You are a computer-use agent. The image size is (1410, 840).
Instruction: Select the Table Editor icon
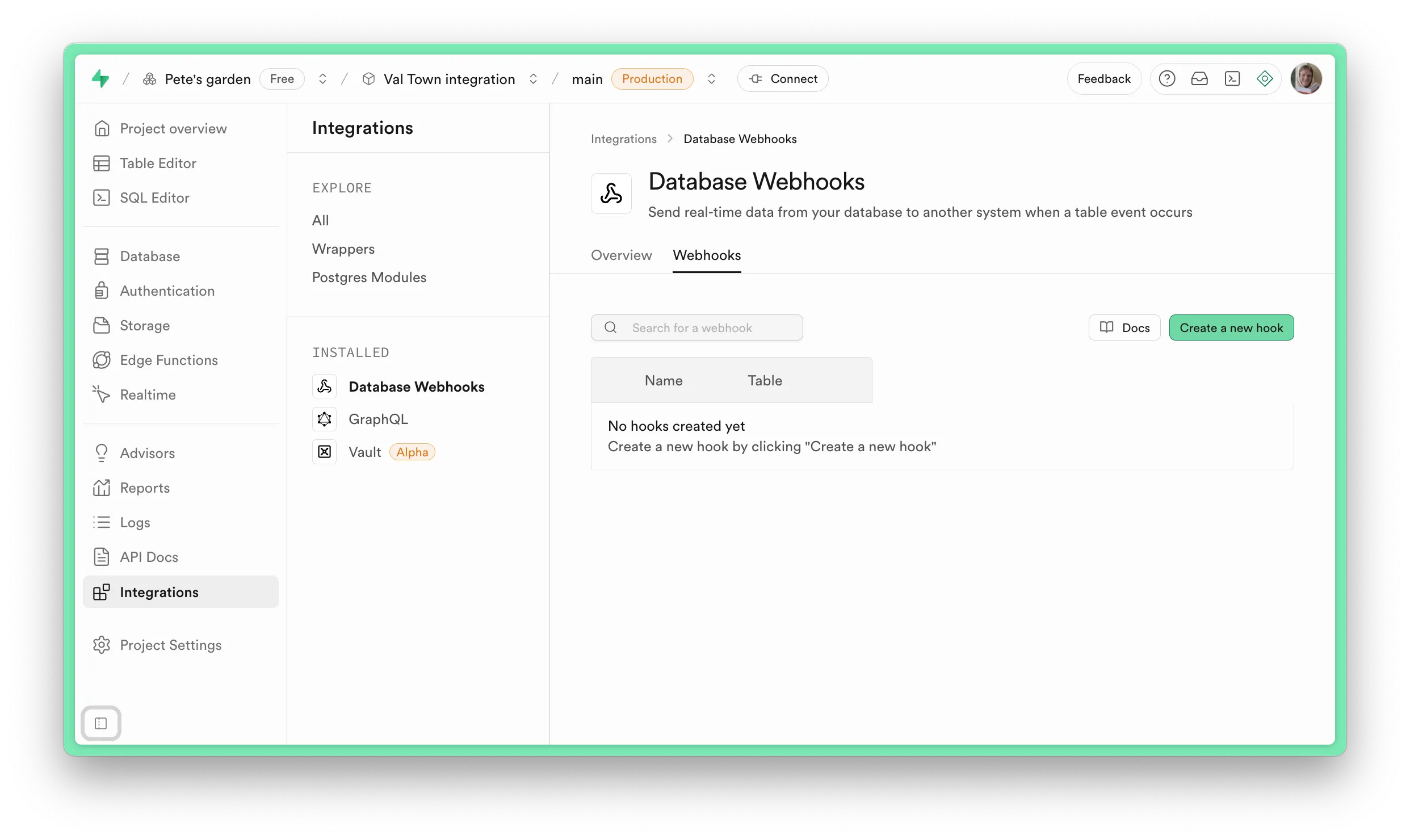coord(102,163)
